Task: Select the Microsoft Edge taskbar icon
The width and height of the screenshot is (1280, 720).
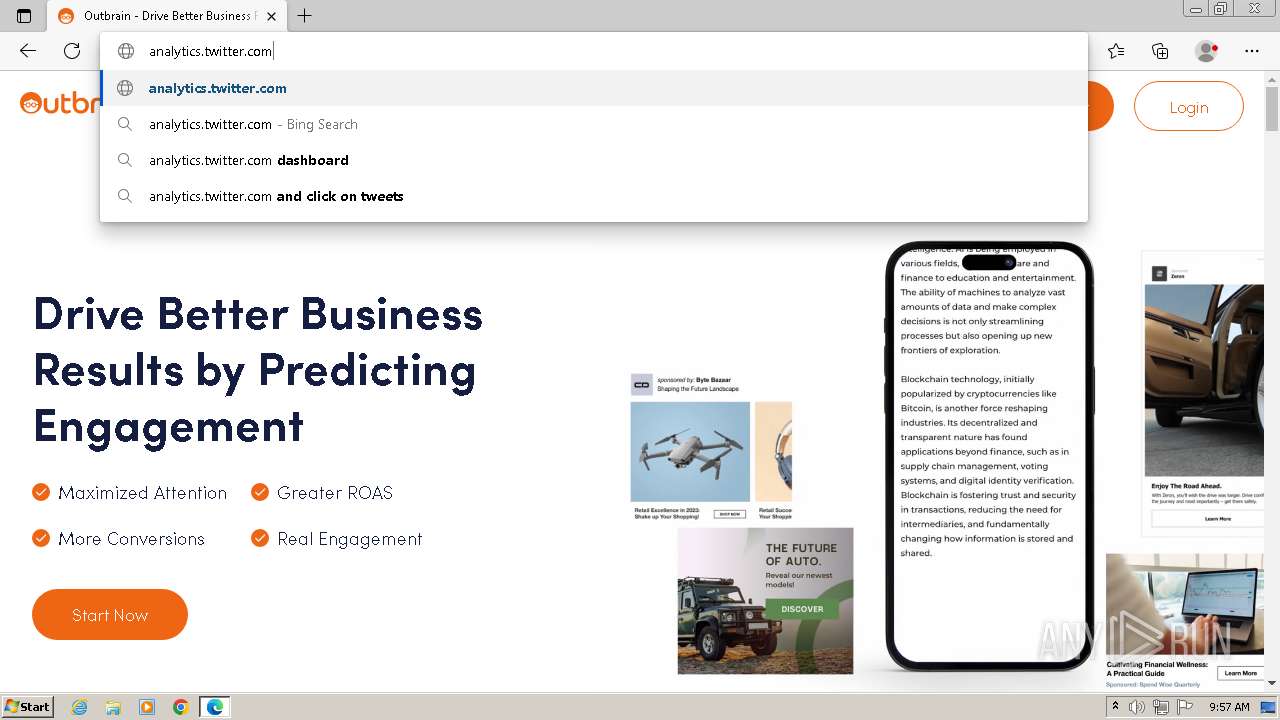Action: pyautogui.click(x=215, y=707)
